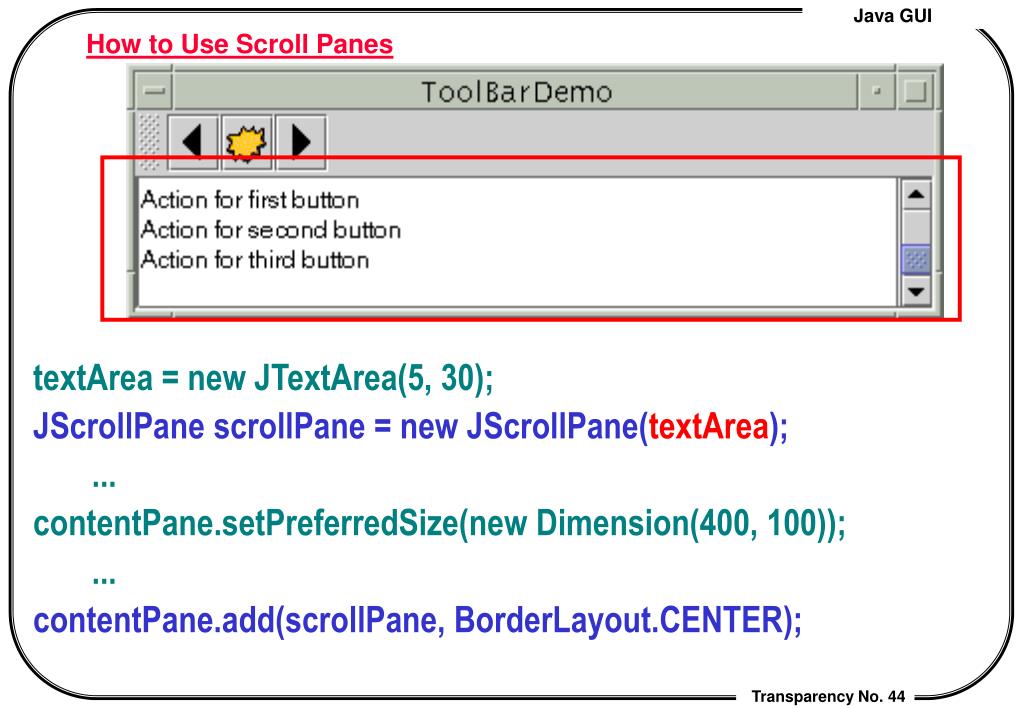Click the contentPane.add(scrollPane code line
Viewport: 1023px width, 708px height.
(x=418, y=620)
